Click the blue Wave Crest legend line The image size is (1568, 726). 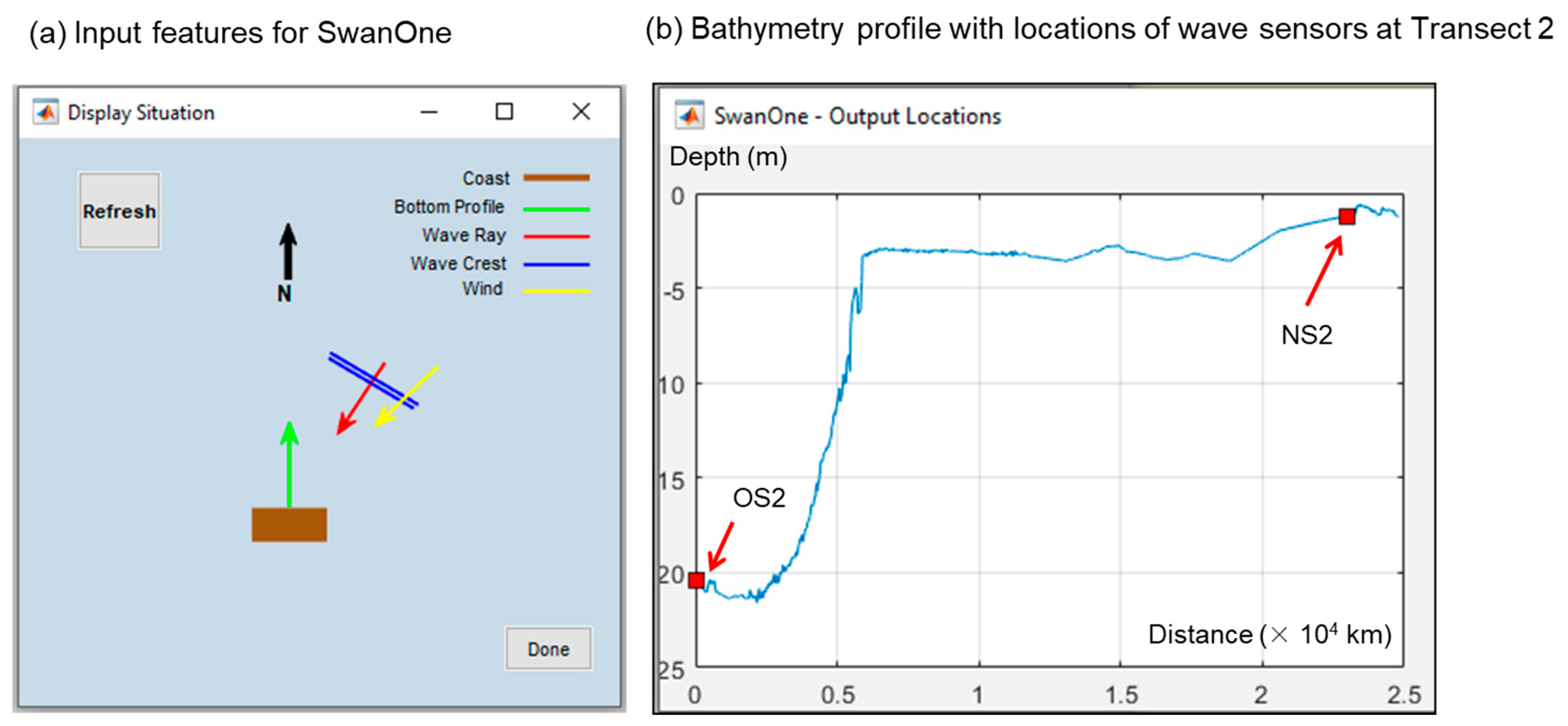click(556, 265)
